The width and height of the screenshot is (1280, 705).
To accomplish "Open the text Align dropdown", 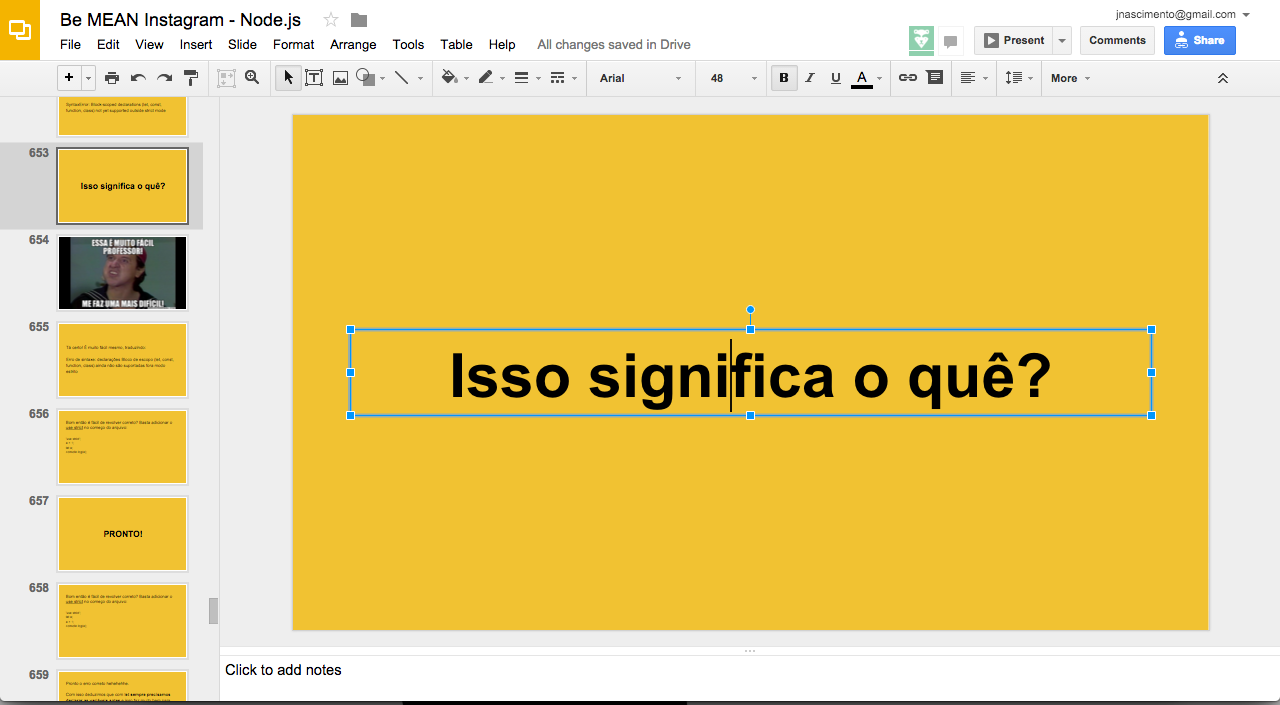I will [x=973, y=78].
